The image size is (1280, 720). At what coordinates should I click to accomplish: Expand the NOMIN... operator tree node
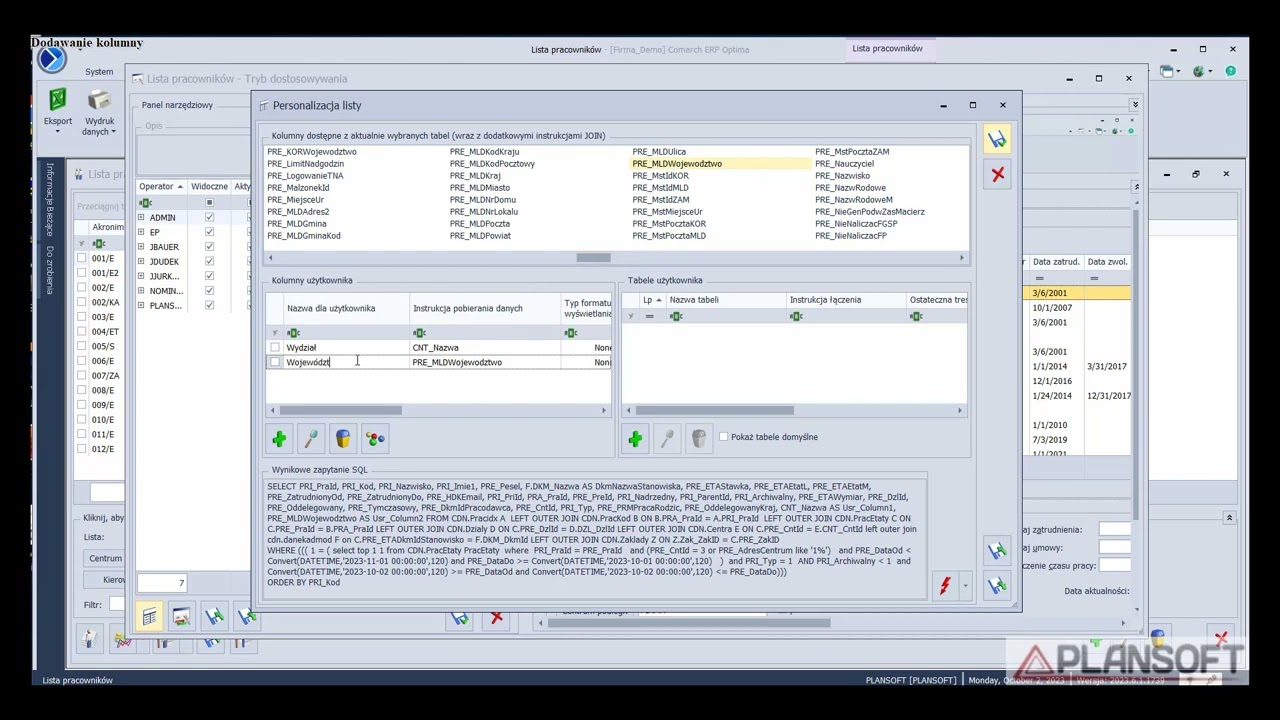tap(141, 291)
